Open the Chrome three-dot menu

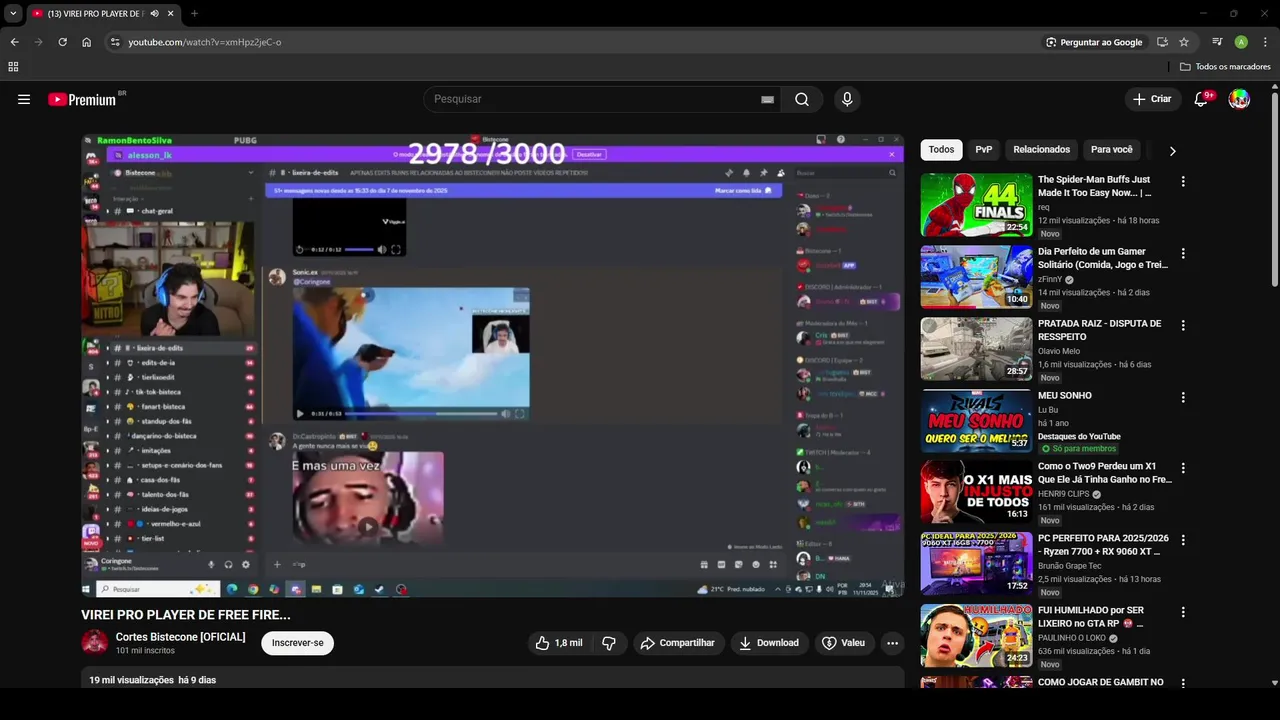1264,42
